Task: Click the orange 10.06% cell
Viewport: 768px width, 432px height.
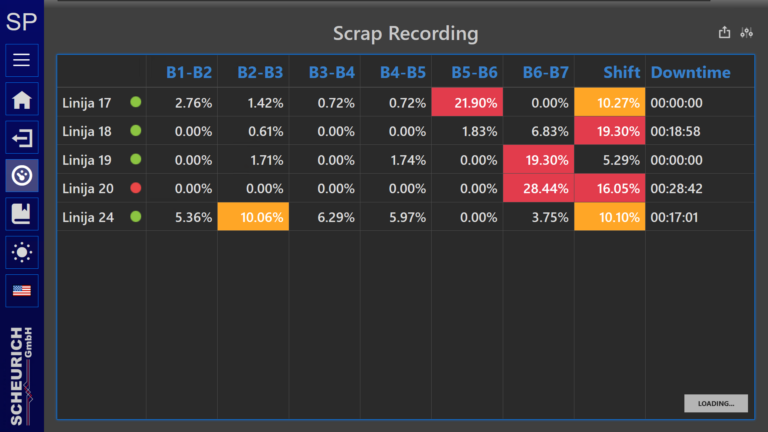Action: point(253,217)
